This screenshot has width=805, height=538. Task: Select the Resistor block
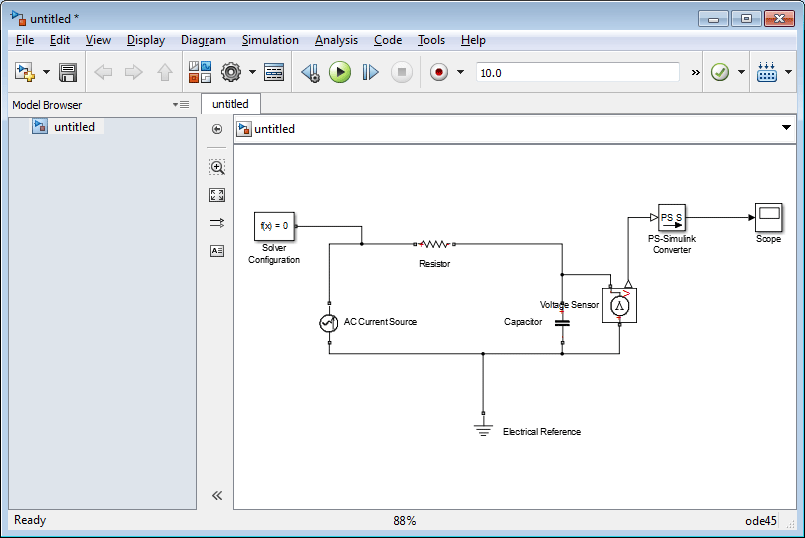pos(434,244)
